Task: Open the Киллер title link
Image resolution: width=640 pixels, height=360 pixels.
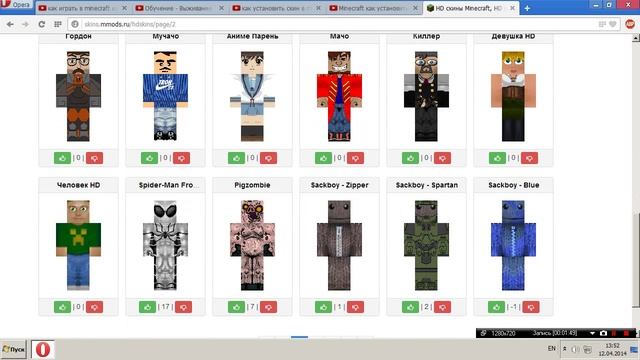Action: (426, 36)
